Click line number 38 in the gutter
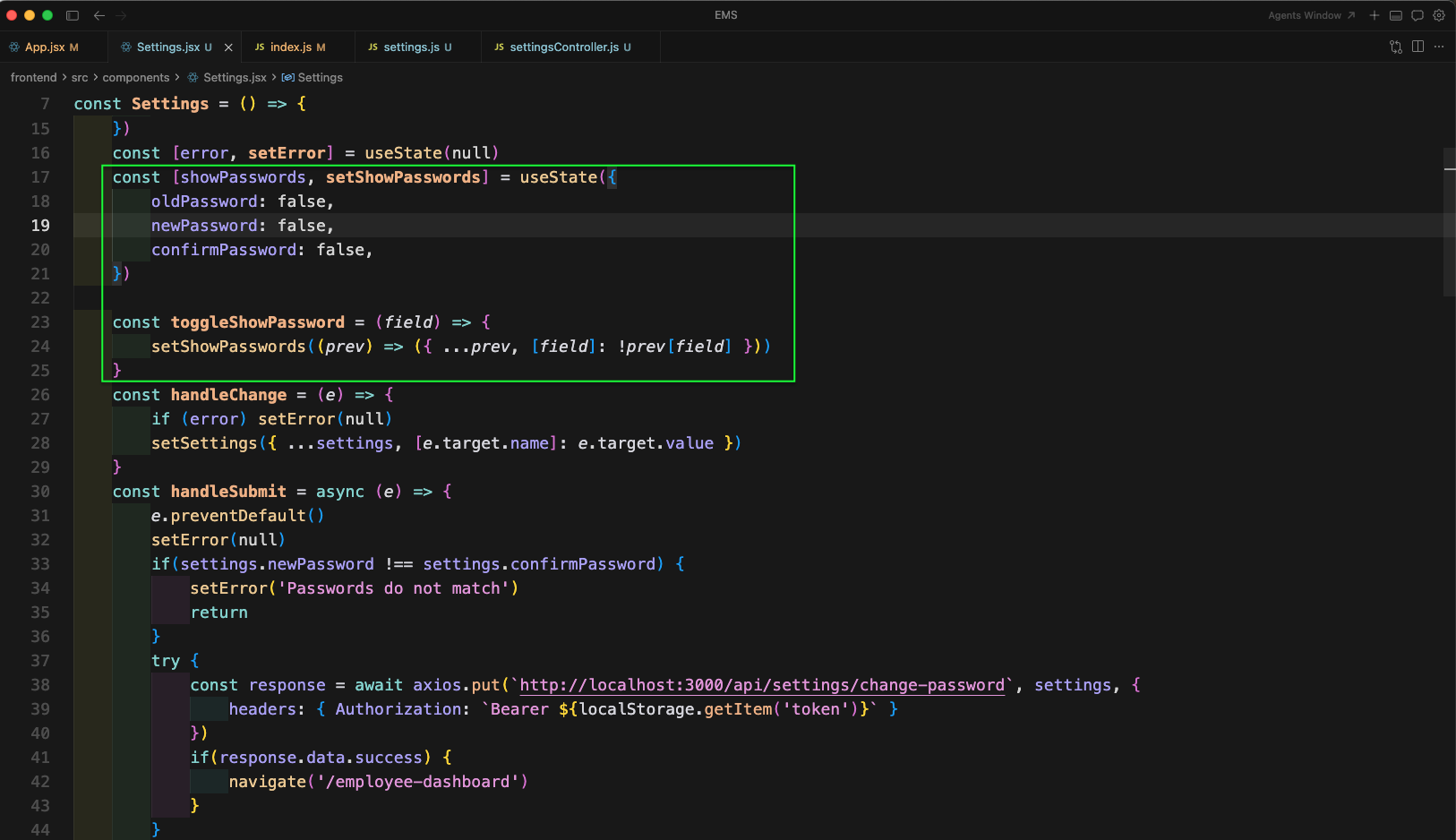 pos(40,685)
